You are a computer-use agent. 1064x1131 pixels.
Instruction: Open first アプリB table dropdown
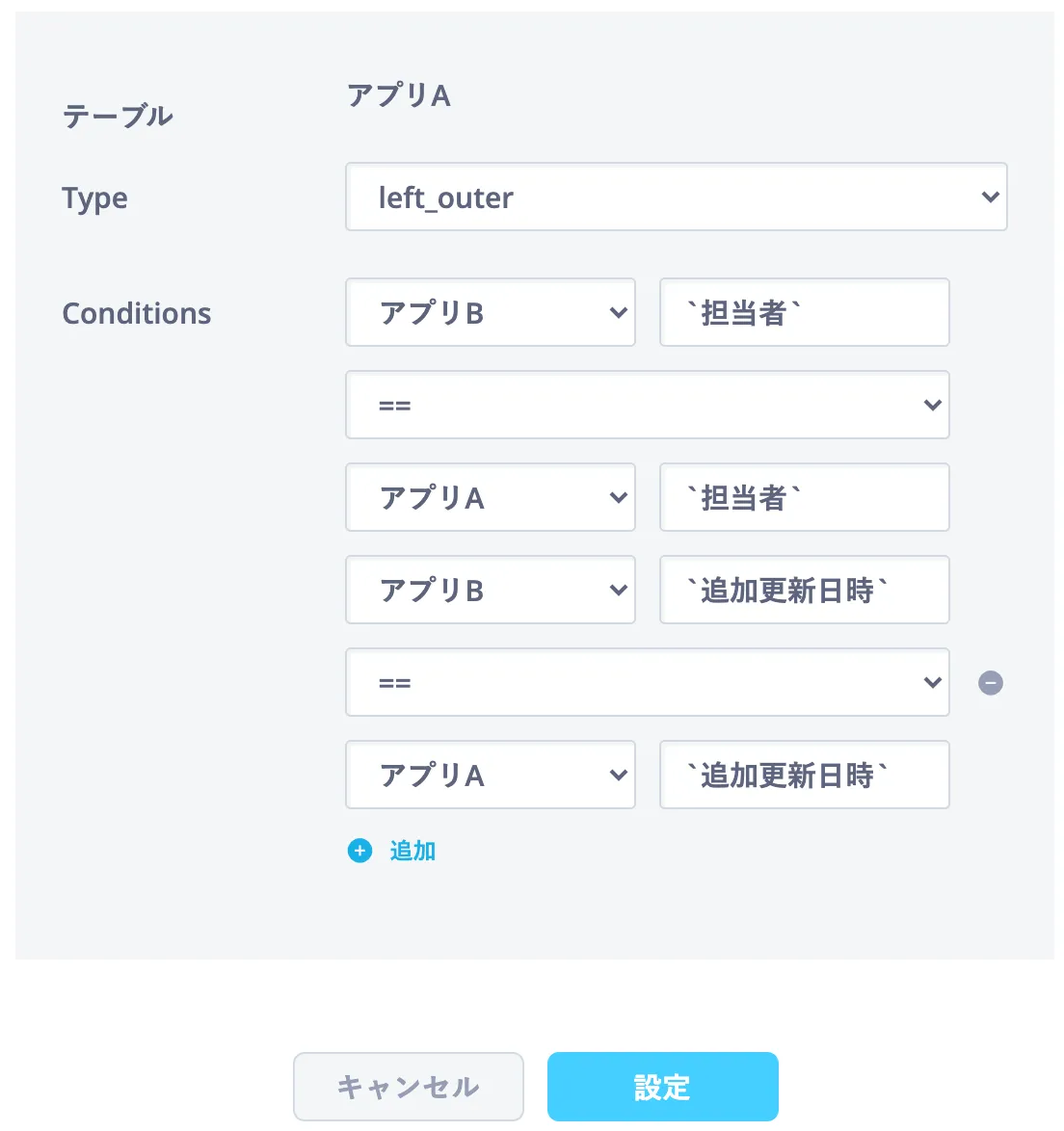490,313
